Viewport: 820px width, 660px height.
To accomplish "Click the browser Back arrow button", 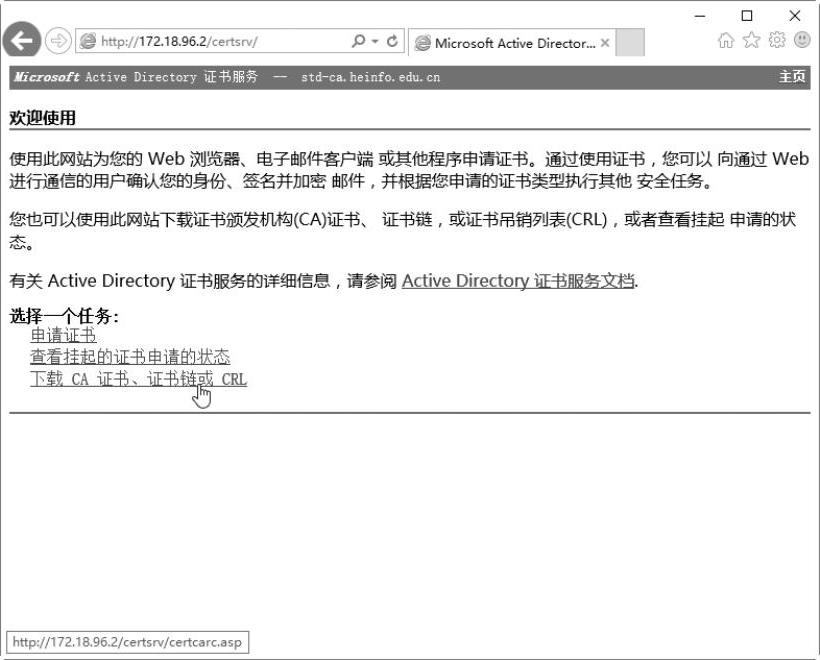I will click(x=21, y=40).
